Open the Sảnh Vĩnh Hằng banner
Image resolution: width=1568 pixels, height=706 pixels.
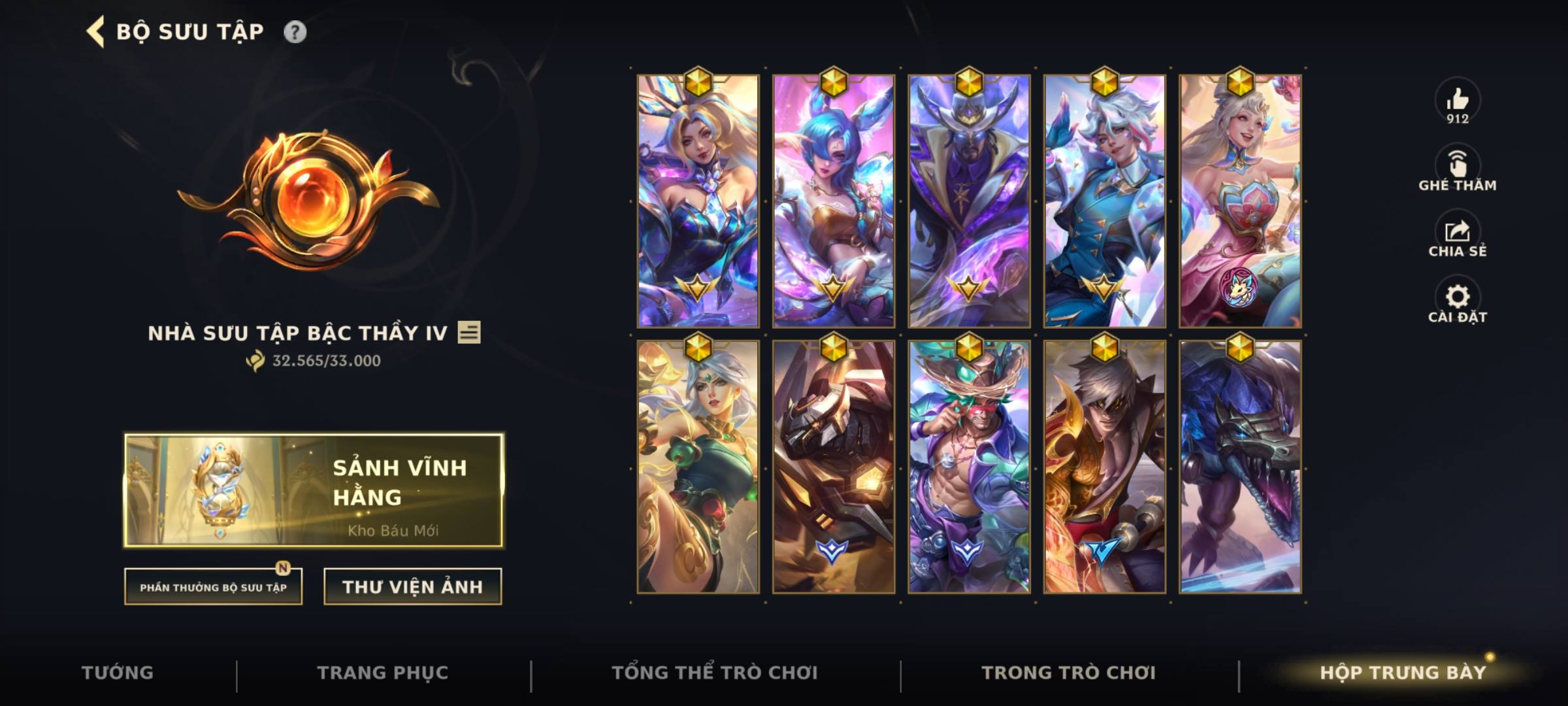point(314,490)
